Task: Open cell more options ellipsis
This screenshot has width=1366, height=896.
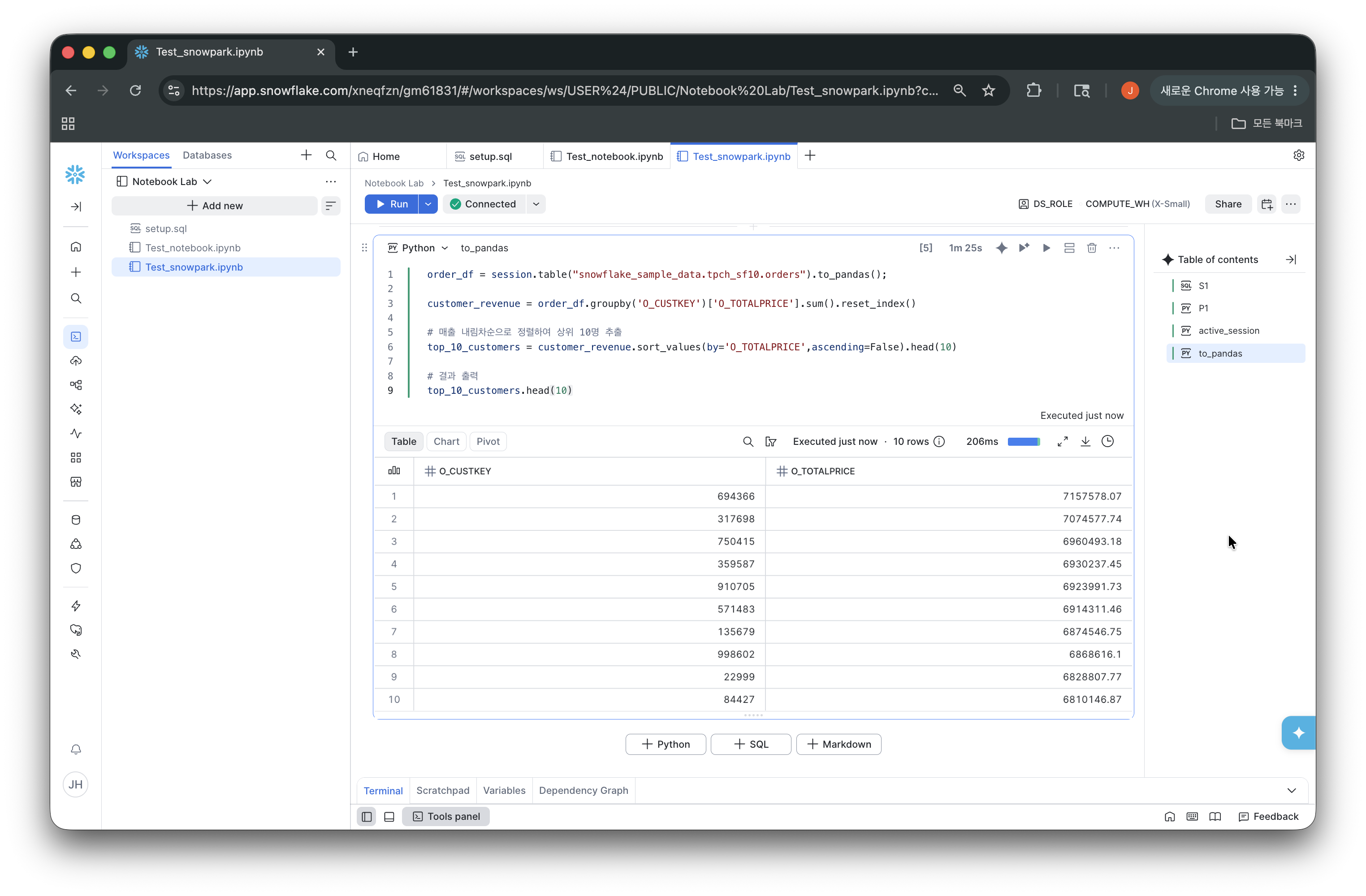Action: (1114, 248)
